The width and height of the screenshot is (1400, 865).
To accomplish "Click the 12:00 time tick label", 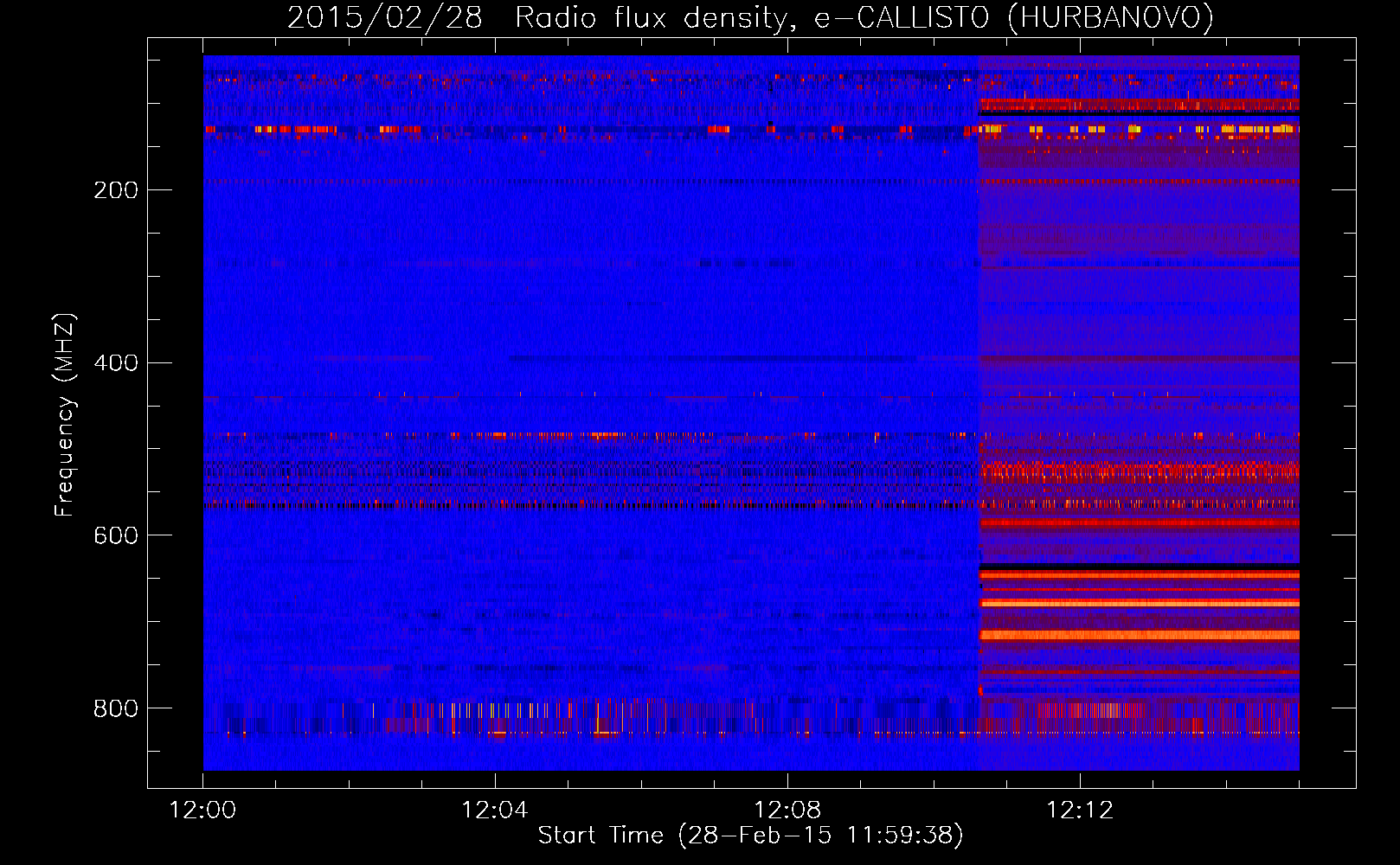I will tap(202, 811).
